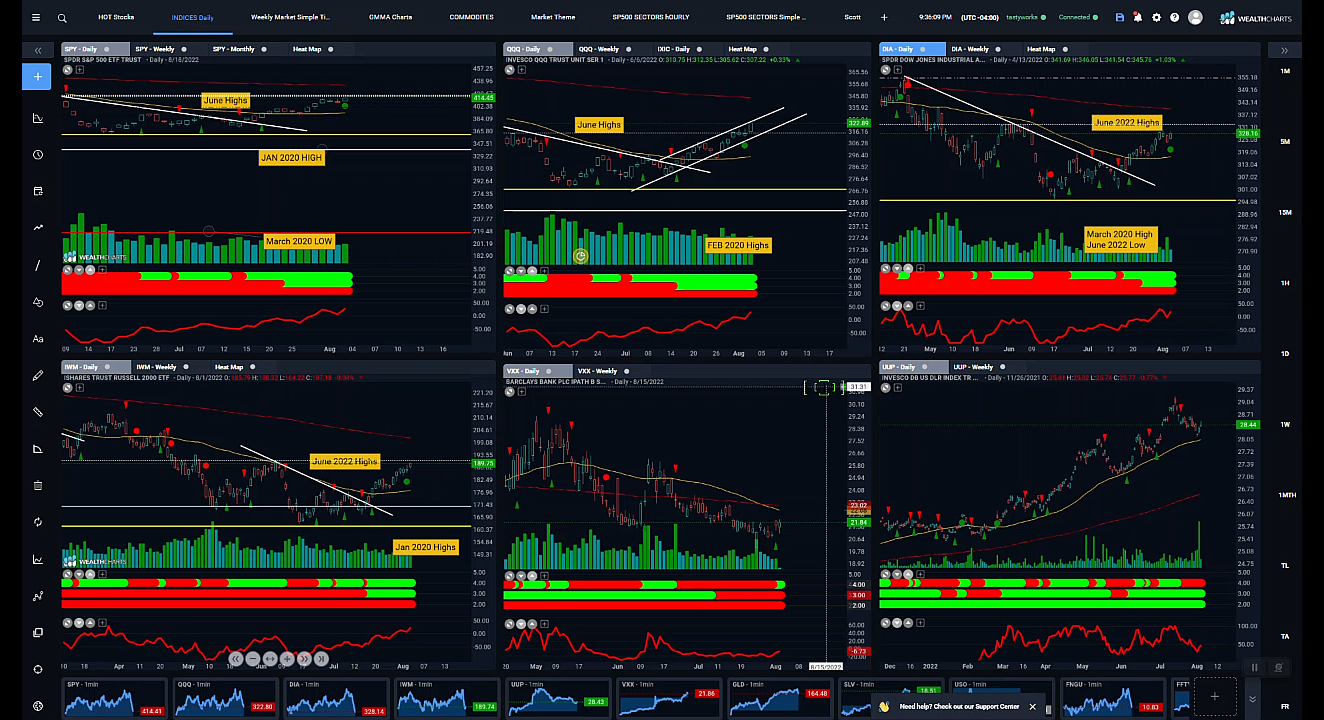Select the 1M timeframe on right bar

click(1284, 71)
